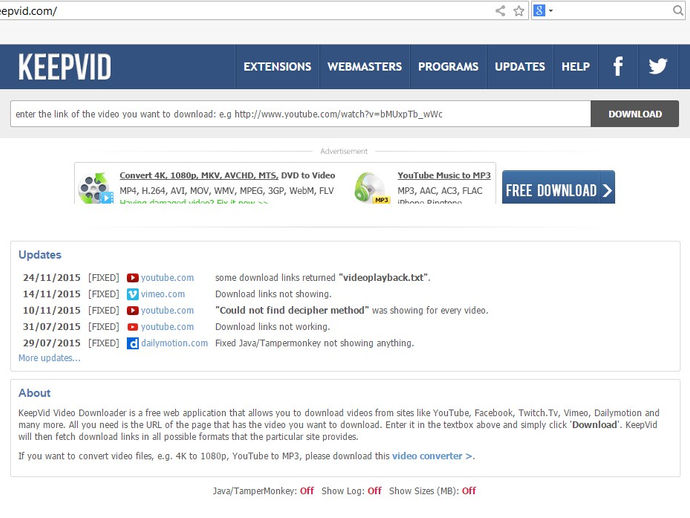Click the KEEPVID logo
Image resolution: width=690 pixels, height=518 pixels.
pos(65,67)
